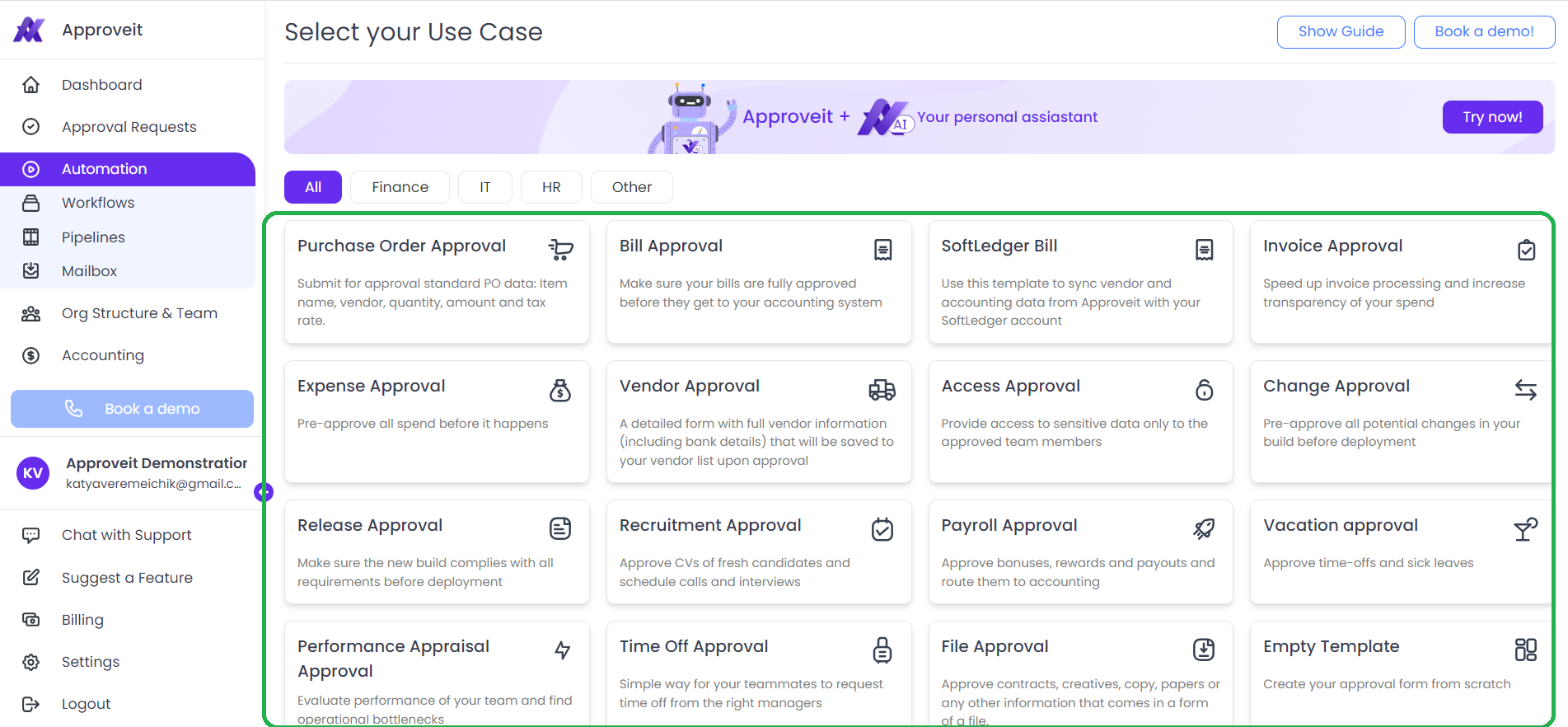The image size is (1568, 727).
Task: Click the Vendor Approval description text
Action: (x=756, y=442)
